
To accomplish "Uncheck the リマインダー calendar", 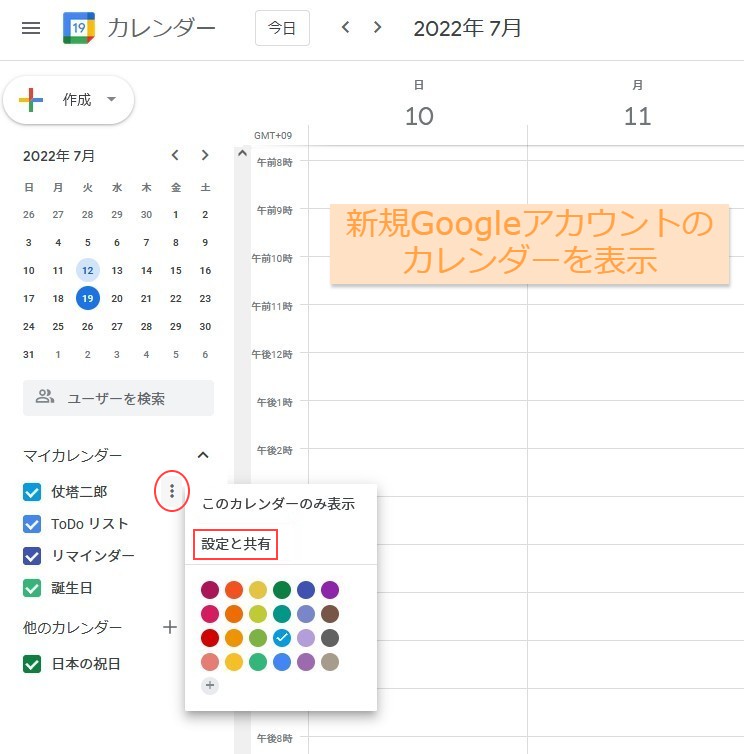I will click(32, 556).
